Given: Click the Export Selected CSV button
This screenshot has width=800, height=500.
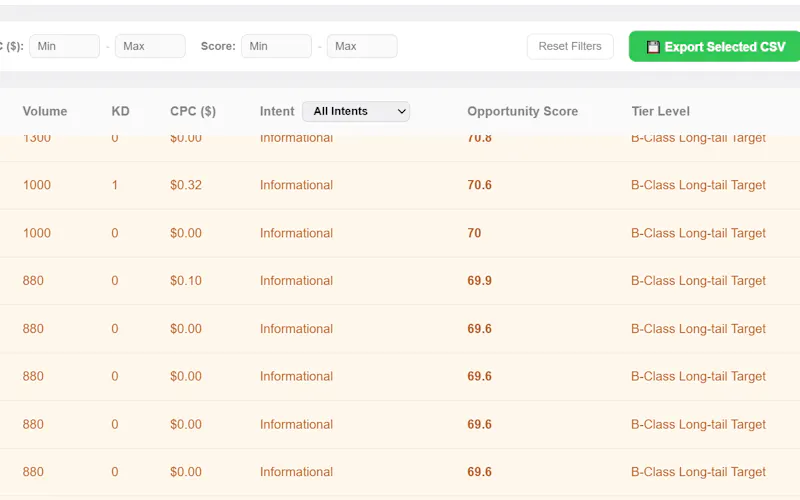Looking at the screenshot, I should pos(714,46).
